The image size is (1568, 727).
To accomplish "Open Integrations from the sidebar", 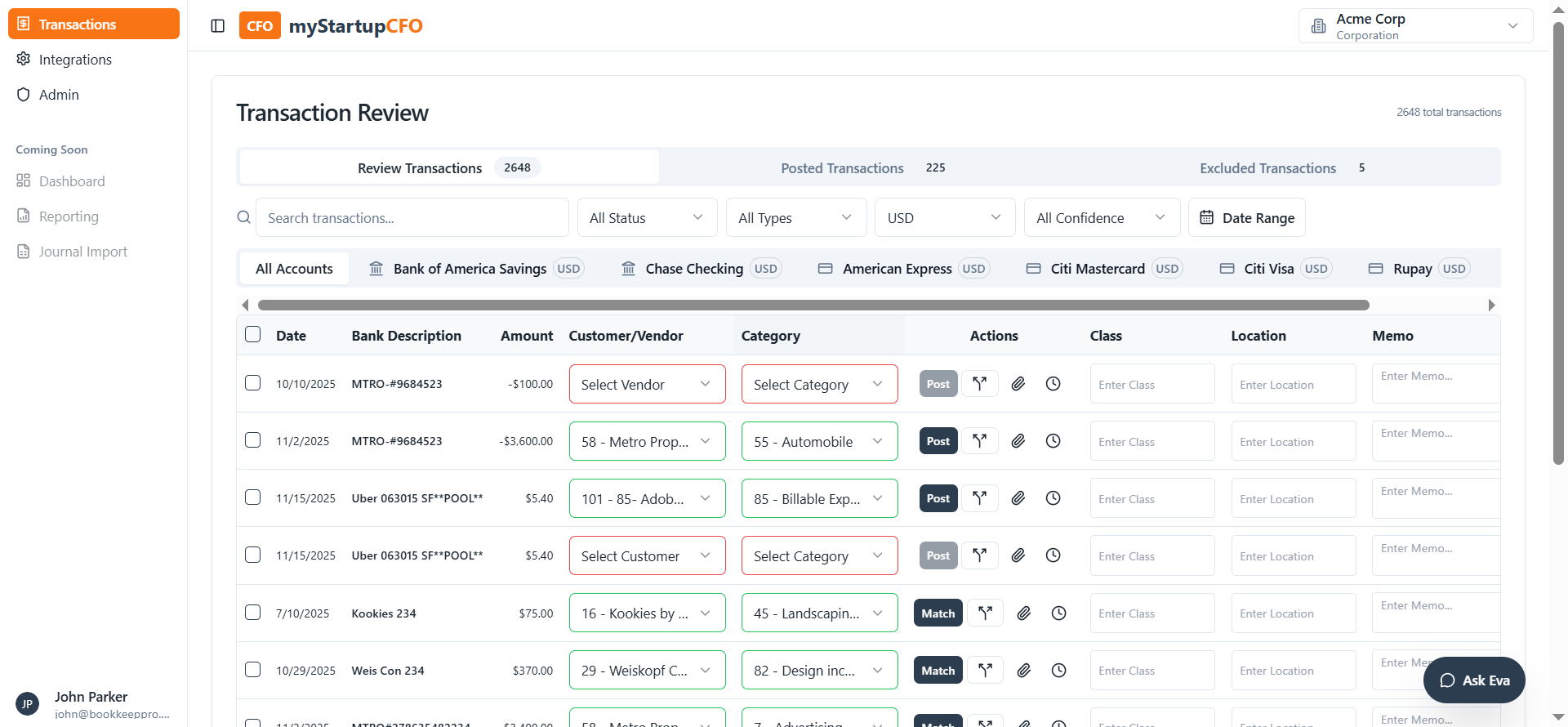I will 75,60.
